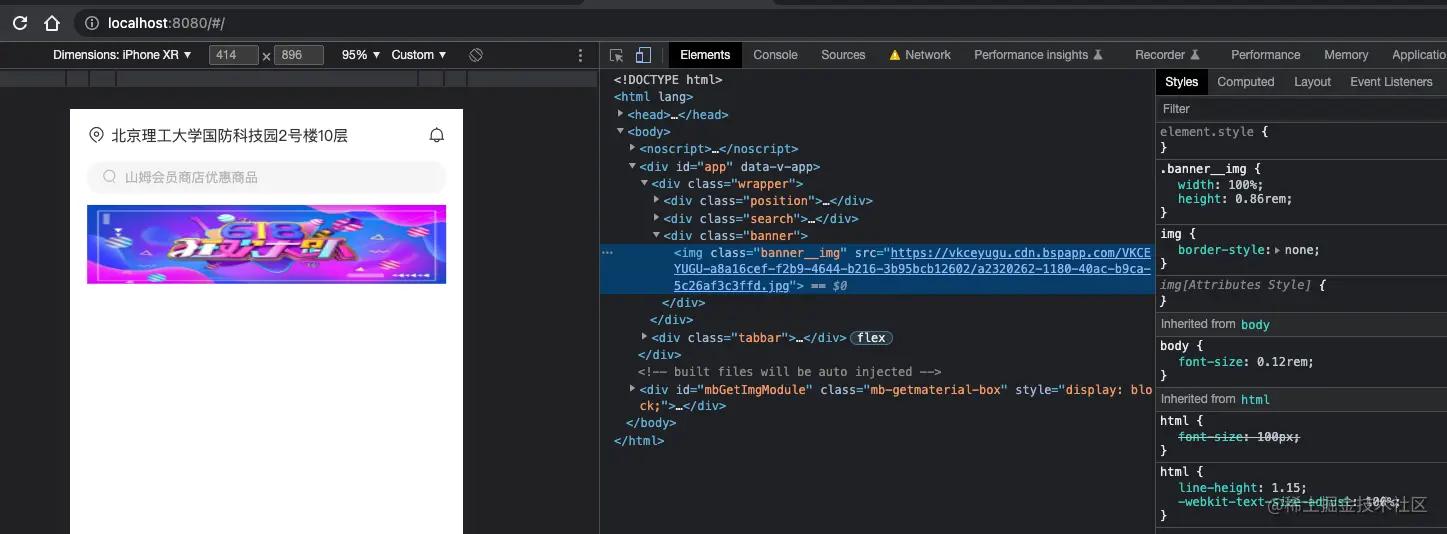Reload the page with the browser refresh icon

pyautogui.click(x=20, y=22)
